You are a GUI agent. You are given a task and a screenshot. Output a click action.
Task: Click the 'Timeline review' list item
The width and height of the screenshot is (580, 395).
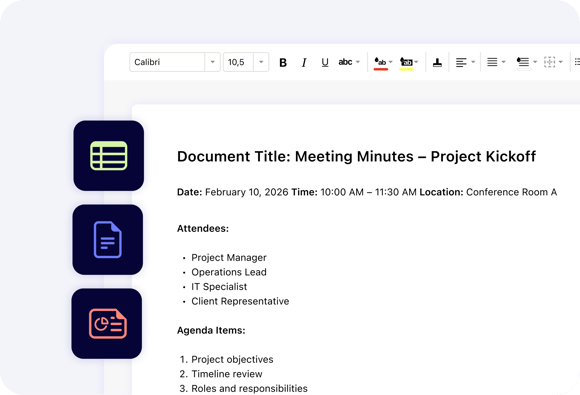pos(227,374)
